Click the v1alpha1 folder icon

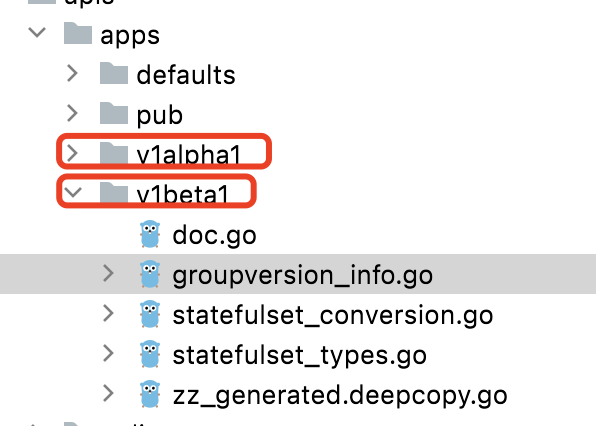coord(114,153)
